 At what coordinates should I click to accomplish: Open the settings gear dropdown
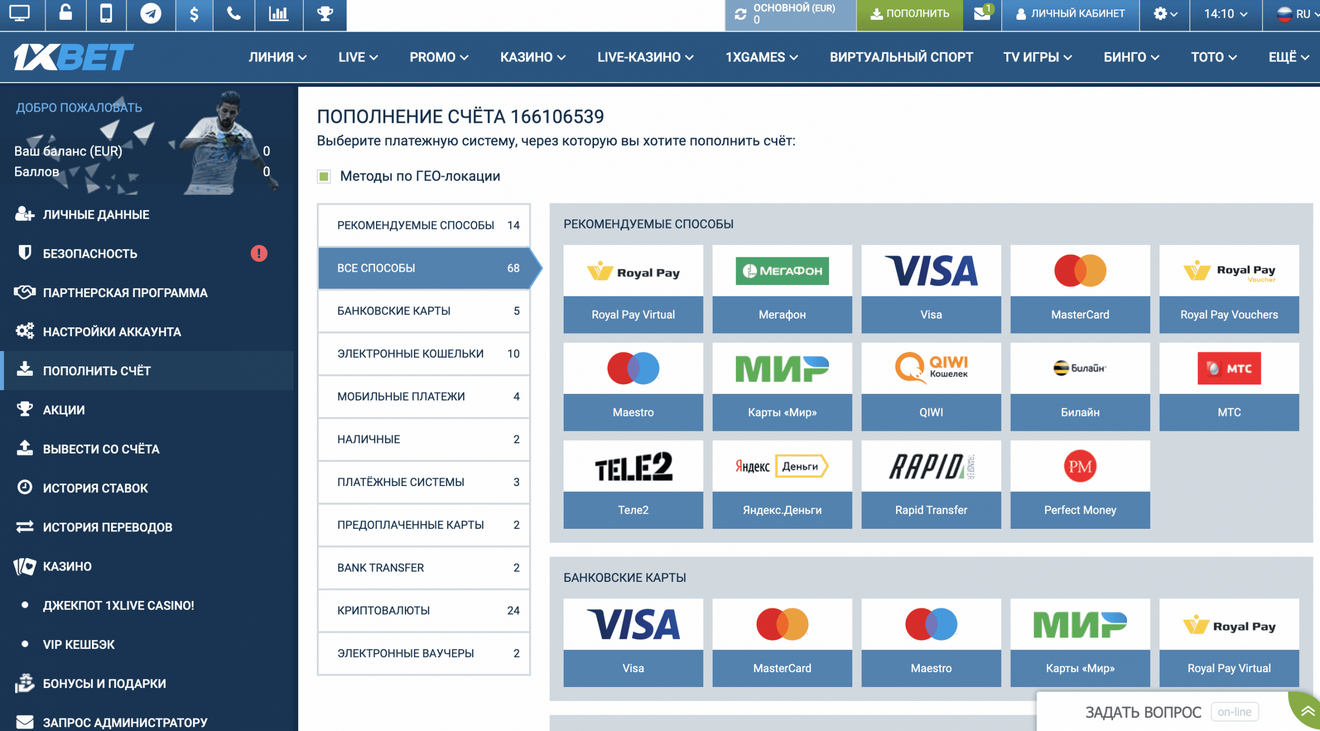point(1161,15)
